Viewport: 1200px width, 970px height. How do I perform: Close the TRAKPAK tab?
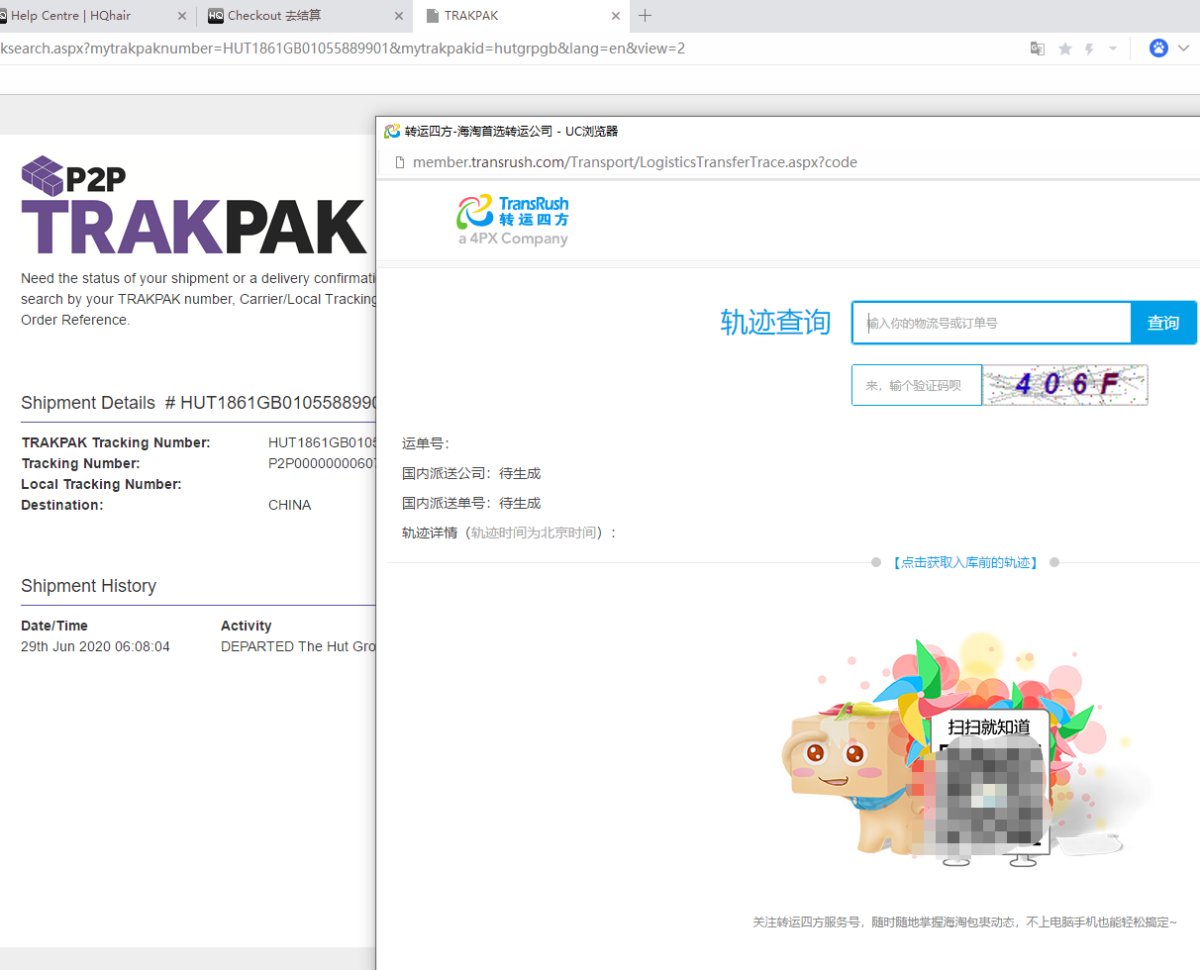pos(616,16)
